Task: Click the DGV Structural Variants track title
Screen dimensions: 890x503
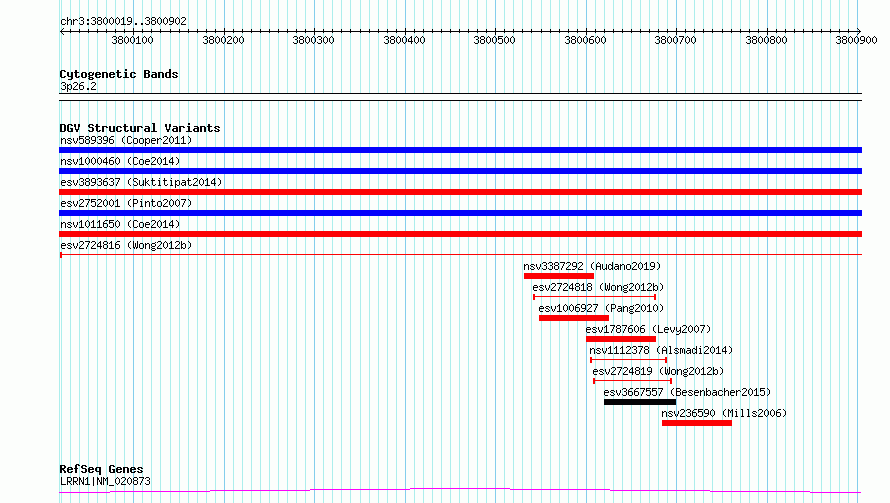Action: [x=140, y=128]
